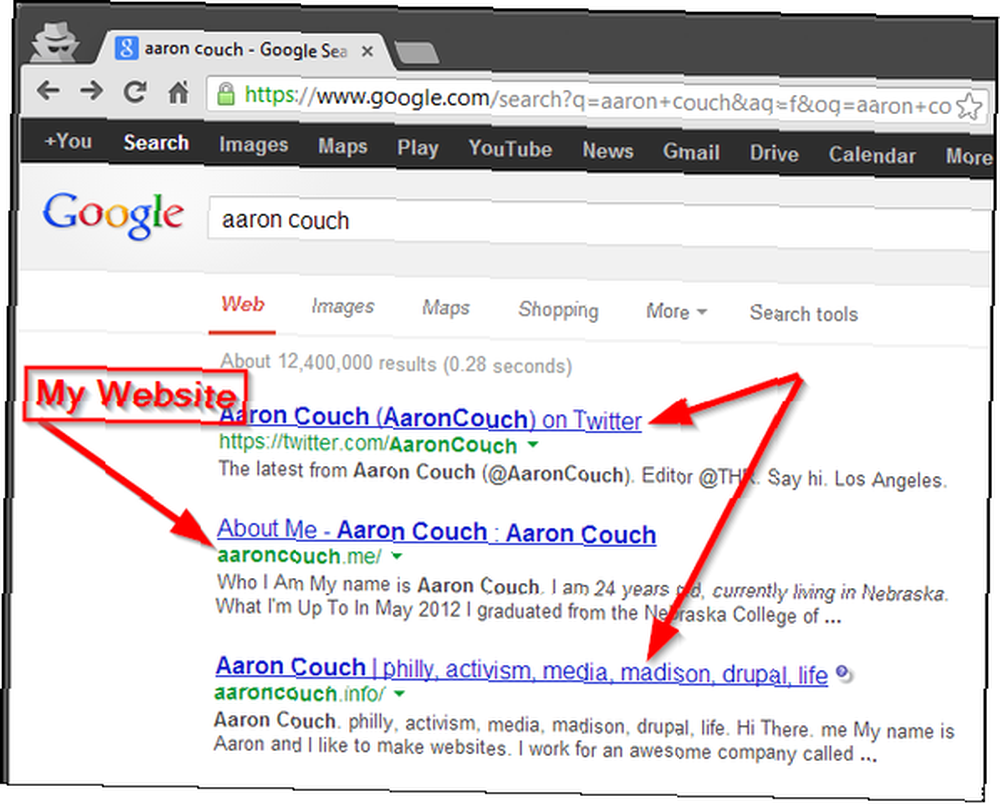Open 'Aaron Couch | philly, activism, media' result
Image resolution: width=1000 pixels, height=804 pixels.
click(522, 670)
